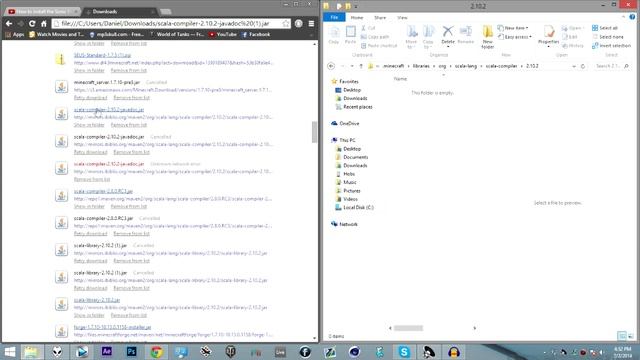Switch to Home tab in Explorer ribbon
This screenshot has width=640, height=360.
coord(357,18)
